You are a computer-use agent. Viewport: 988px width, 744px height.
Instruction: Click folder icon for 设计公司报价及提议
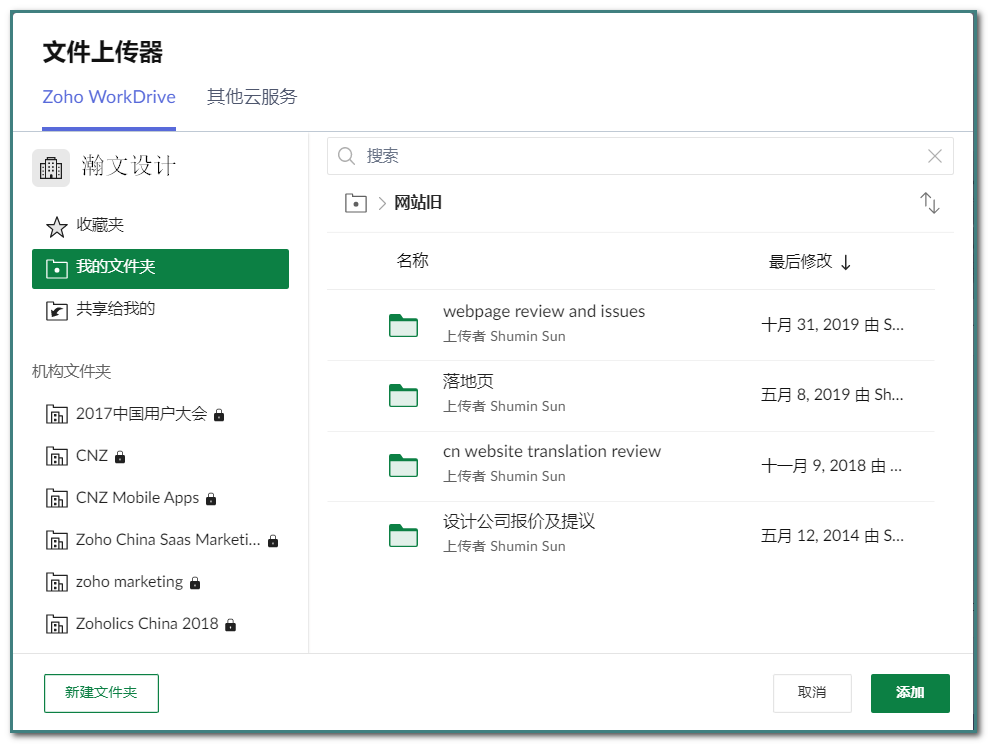pos(403,535)
